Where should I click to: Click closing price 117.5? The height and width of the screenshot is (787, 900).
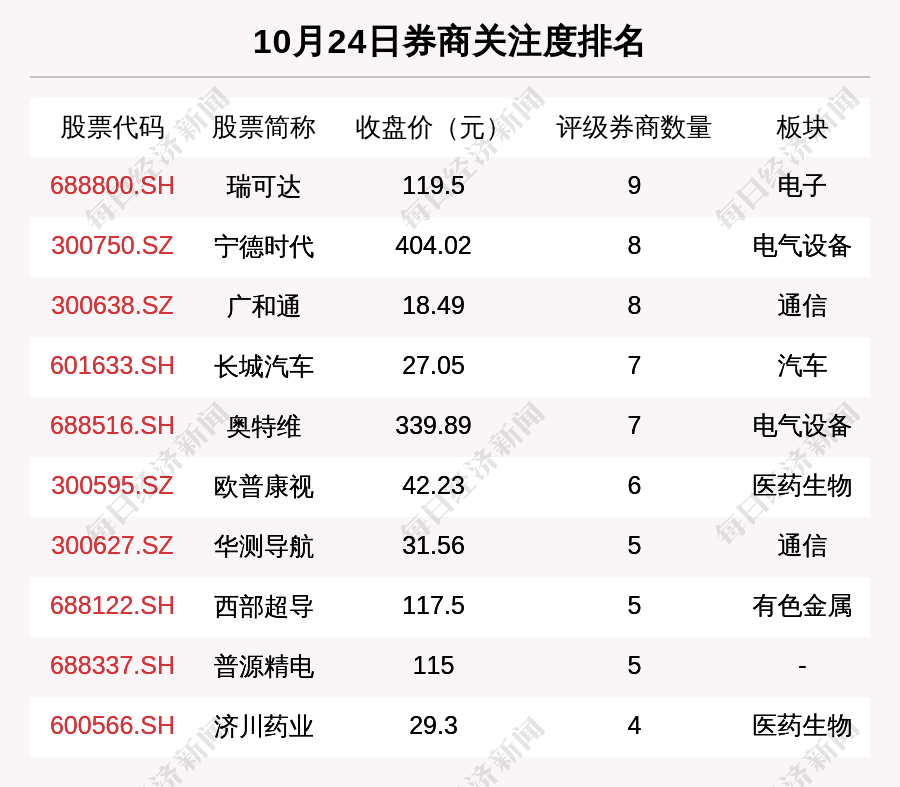(x=433, y=606)
